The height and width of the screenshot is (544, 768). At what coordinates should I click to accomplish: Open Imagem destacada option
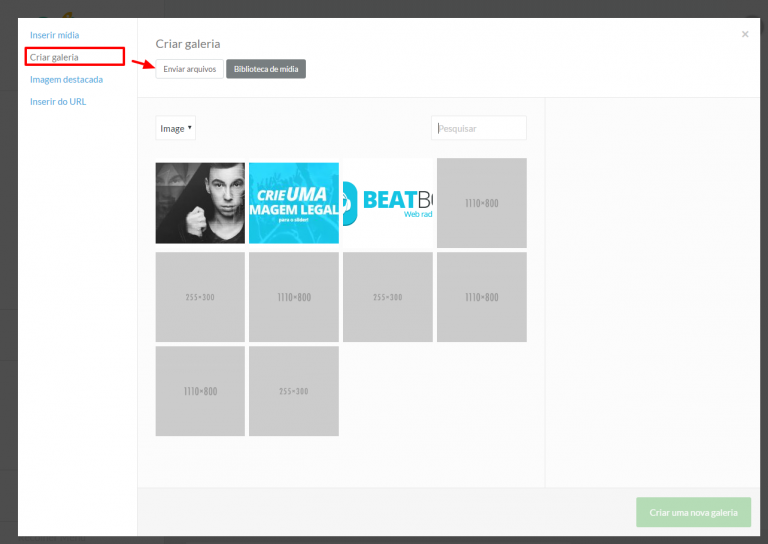[x=66, y=79]
